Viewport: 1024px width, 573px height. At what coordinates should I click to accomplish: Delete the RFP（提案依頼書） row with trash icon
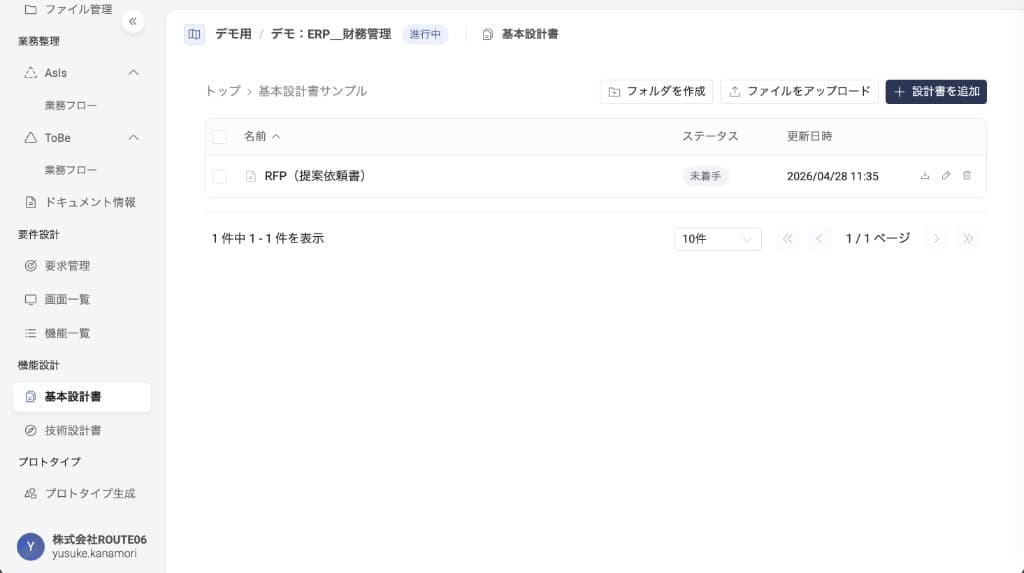coord(967,176)
